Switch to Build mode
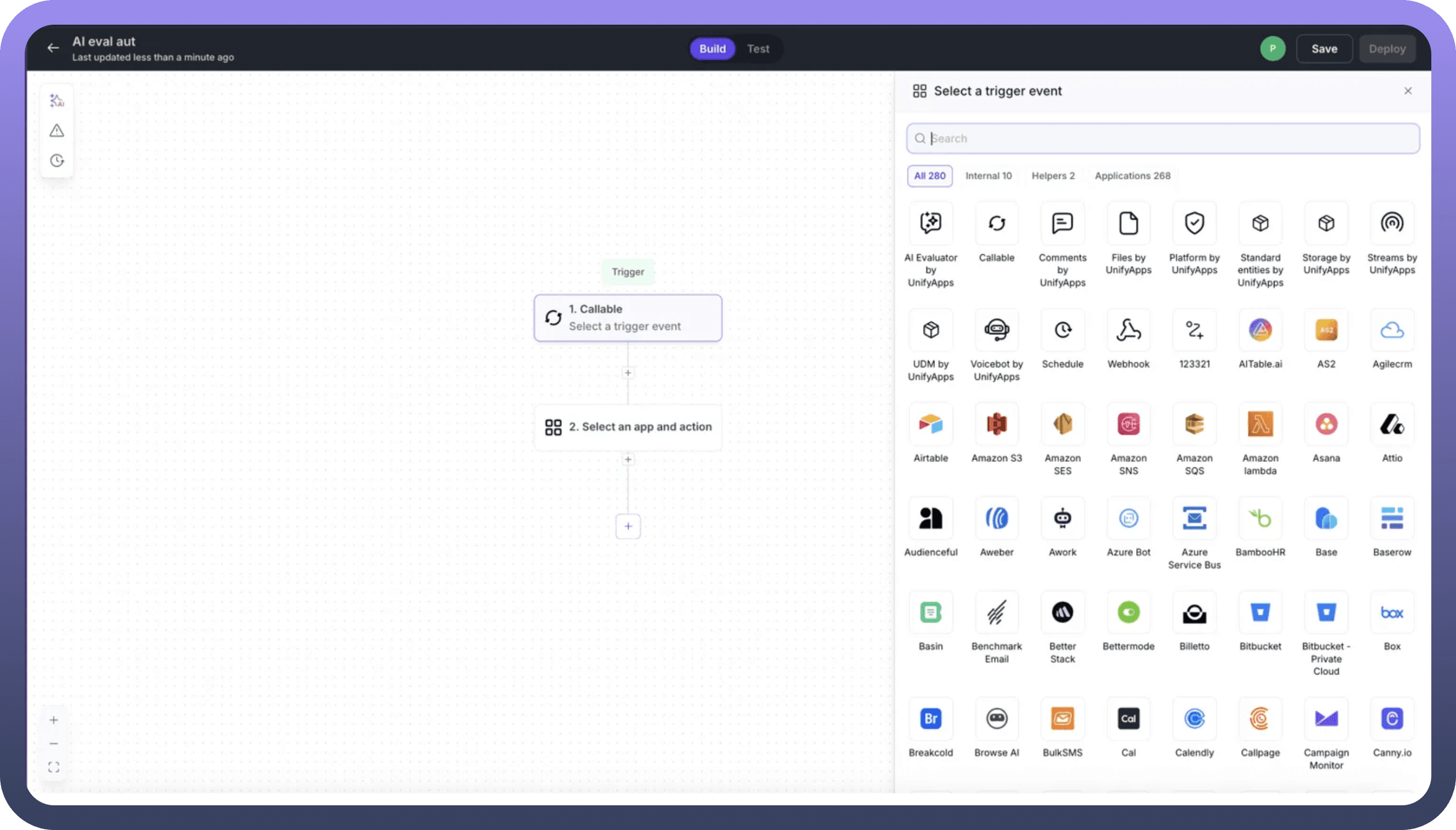 (712, 49)
